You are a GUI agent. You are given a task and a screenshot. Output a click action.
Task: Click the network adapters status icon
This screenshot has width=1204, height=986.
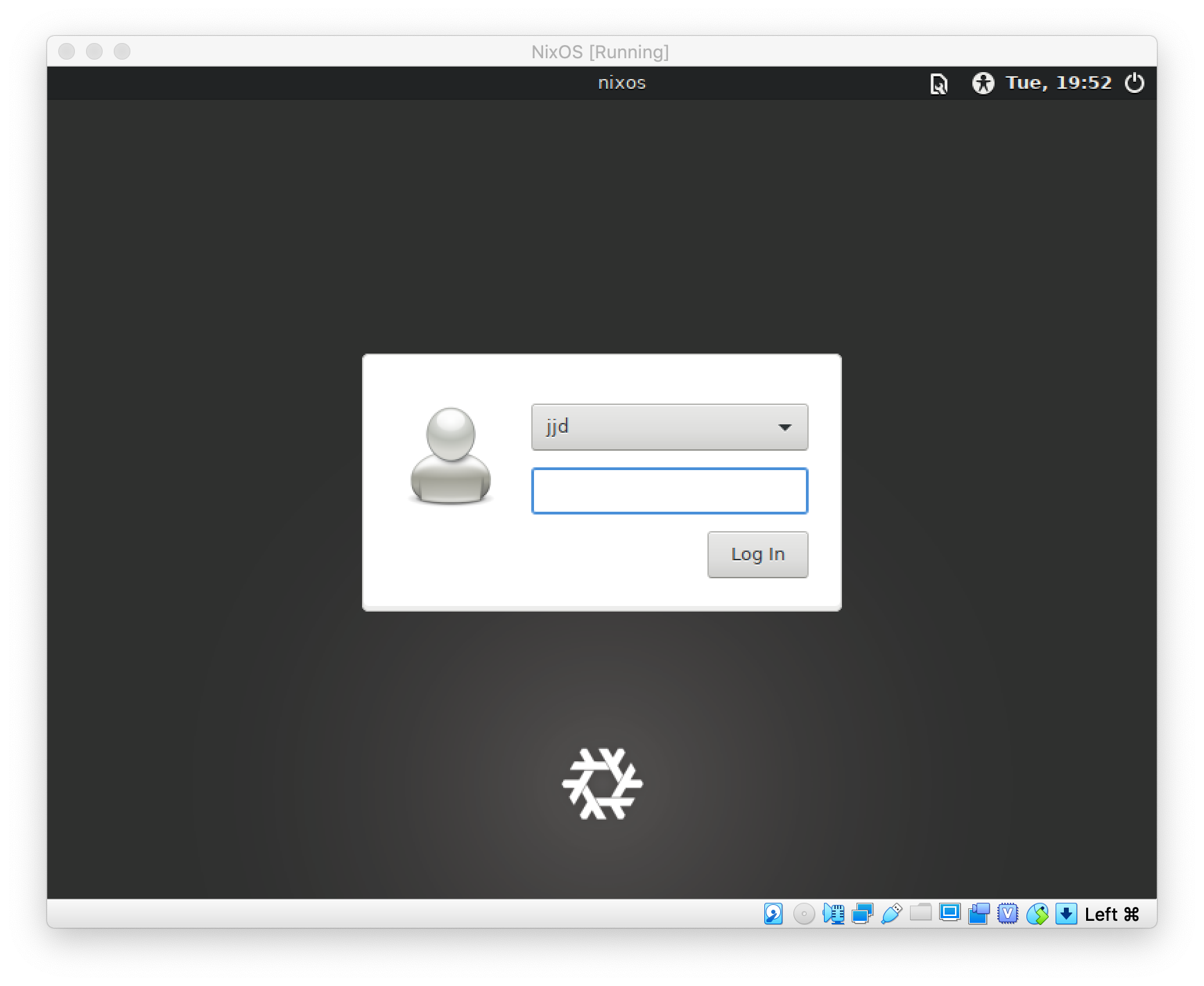(862, 914)
